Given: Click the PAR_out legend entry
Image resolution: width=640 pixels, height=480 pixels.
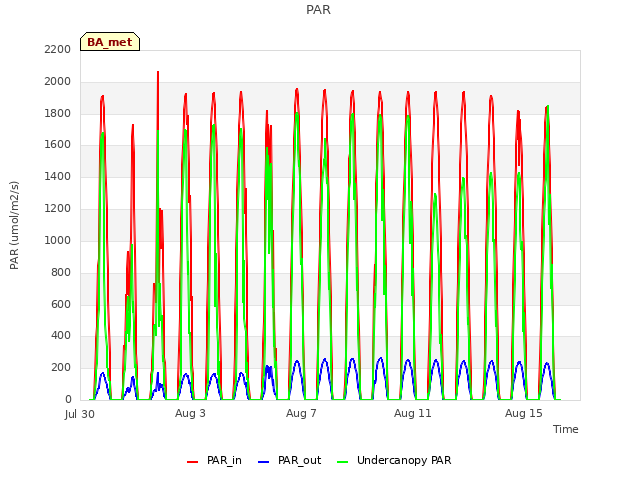Looking at the screenshot, I should [289, 460].
